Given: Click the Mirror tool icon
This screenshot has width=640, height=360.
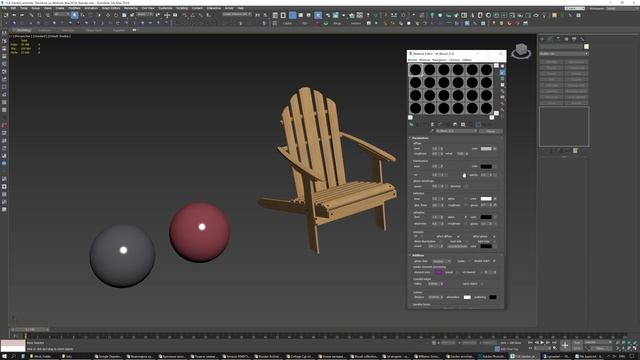Looking at the screenshot, I should pos(258,15).
